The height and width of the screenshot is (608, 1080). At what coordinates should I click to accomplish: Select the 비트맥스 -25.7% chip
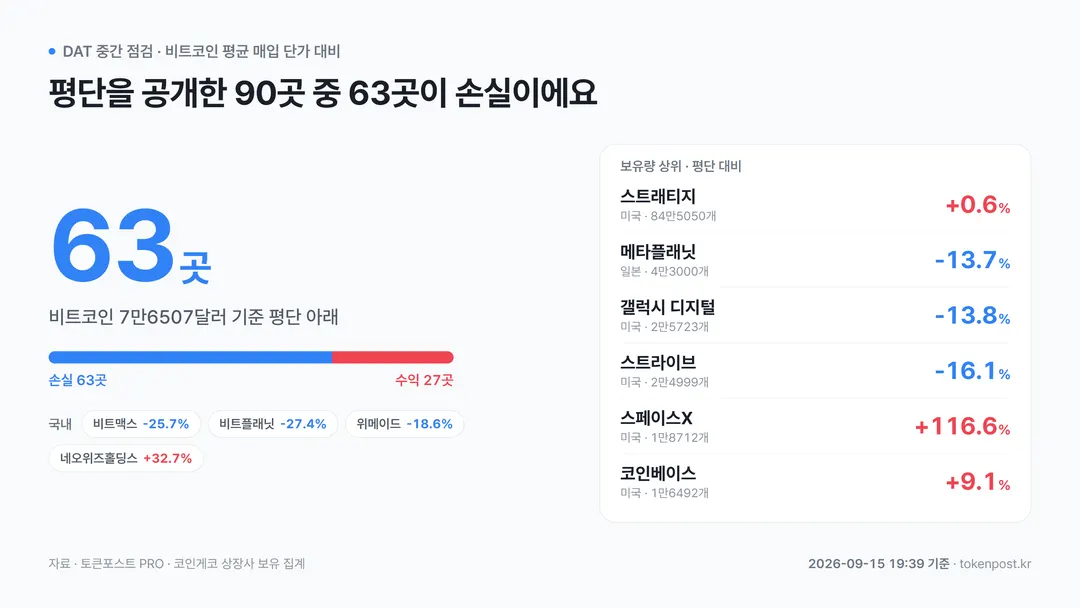coord(141,424)
